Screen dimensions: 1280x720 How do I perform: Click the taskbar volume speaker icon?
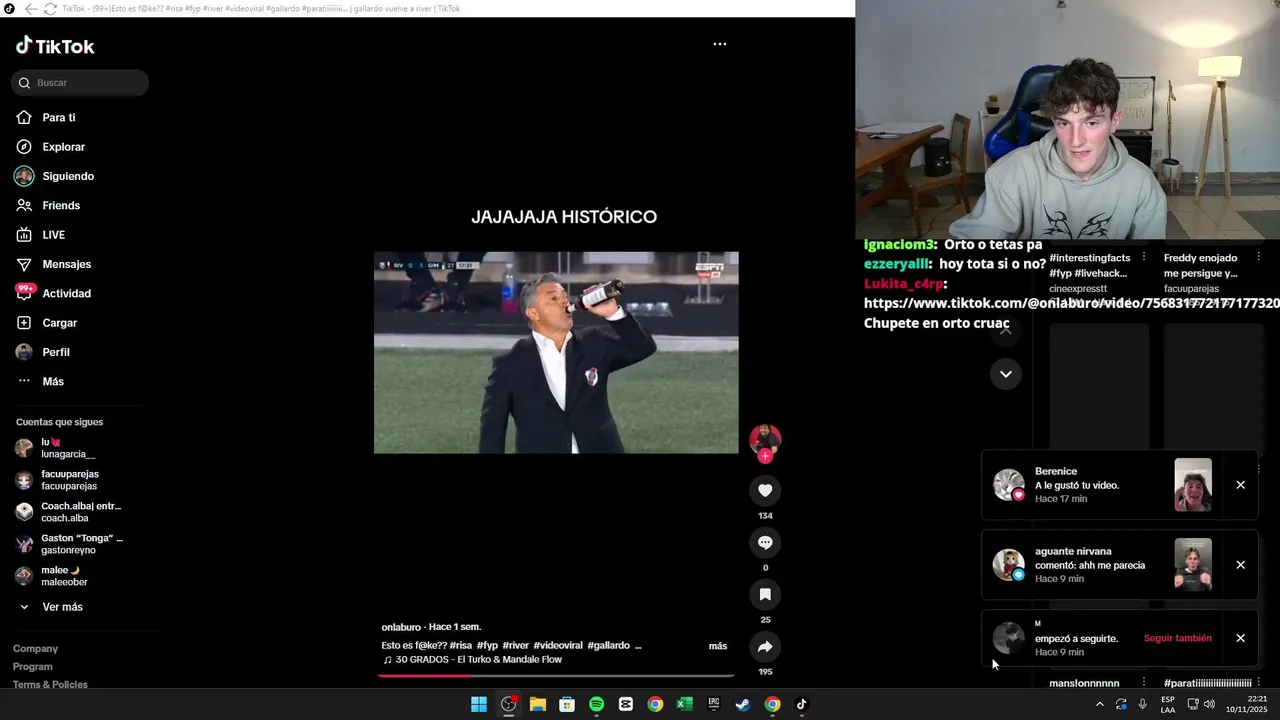[1210, 704]
